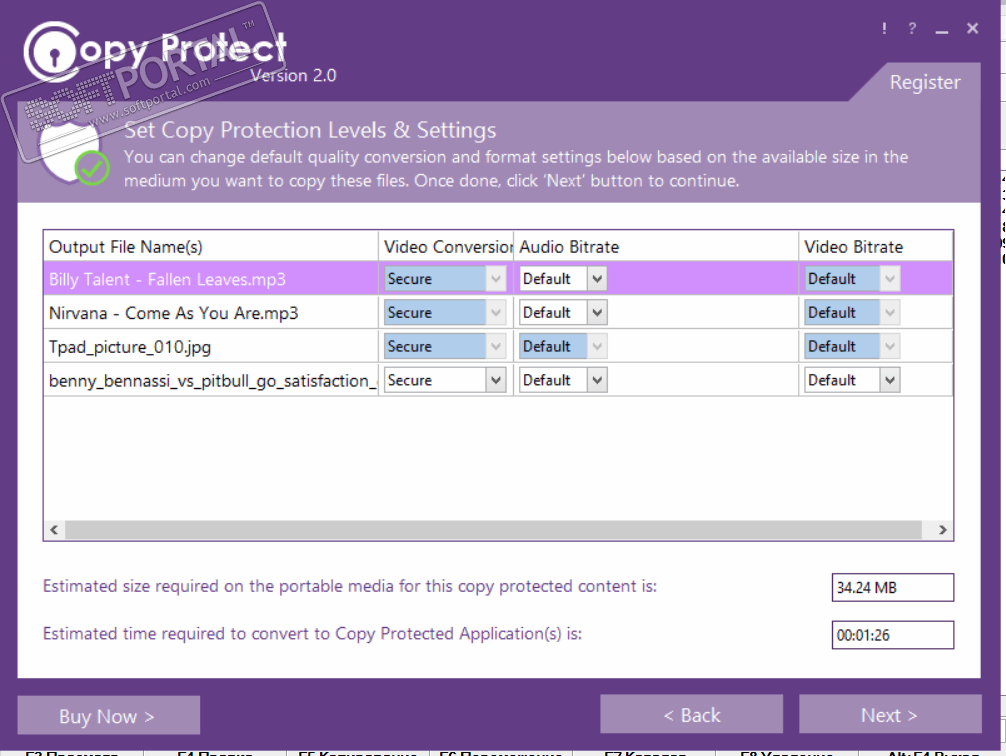Viewport: 1006px width, 756px height.
Task: Minimize the Copy Protect window
Action: click(x=941, y=30)
